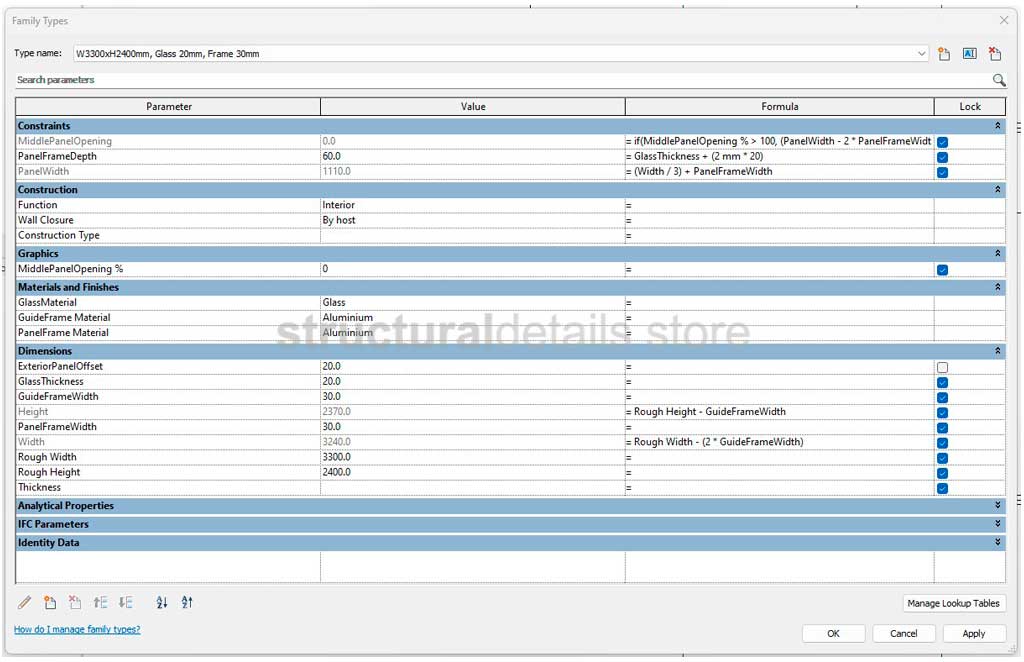Image resolution: width=1024 pixels, height=662 pixels.
Task: Click the Rename Type icon
Action: click(x=969, y=54)
